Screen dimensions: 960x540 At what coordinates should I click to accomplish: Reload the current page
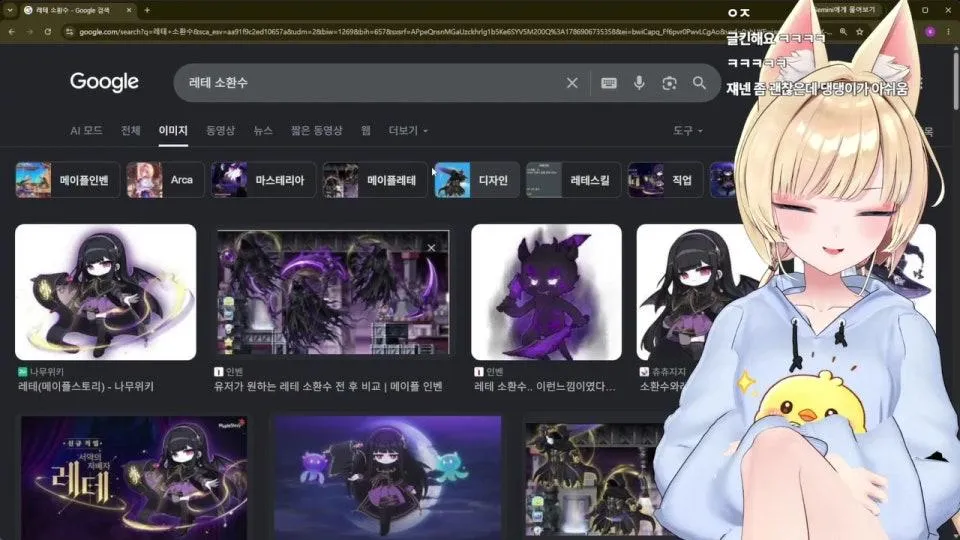pos(48,31)
